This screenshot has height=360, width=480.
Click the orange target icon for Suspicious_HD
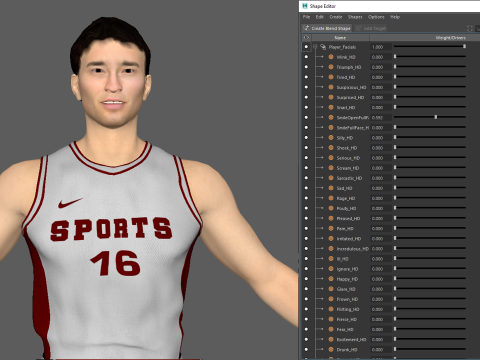pos(331,87)
